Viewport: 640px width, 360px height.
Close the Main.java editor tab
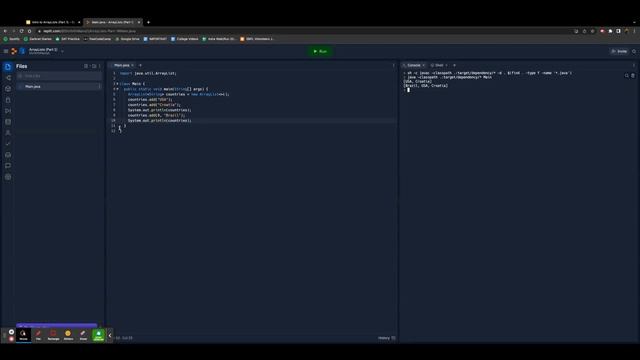point(133,65)
